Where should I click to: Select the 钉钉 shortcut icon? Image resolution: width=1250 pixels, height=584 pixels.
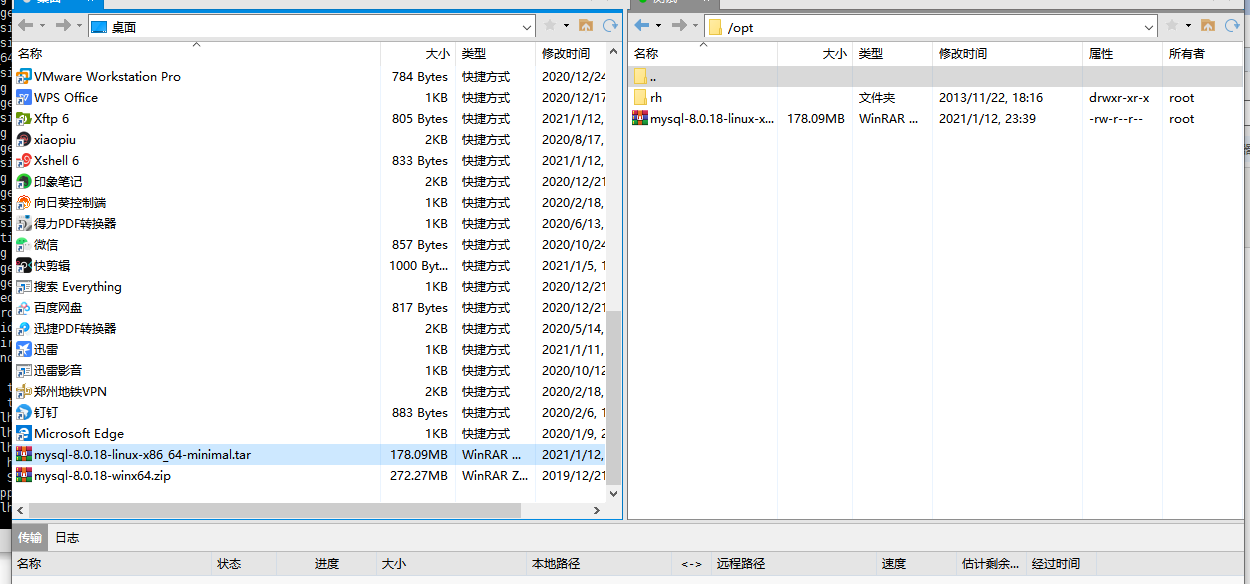pyautogui.click(x=24, y=412)
